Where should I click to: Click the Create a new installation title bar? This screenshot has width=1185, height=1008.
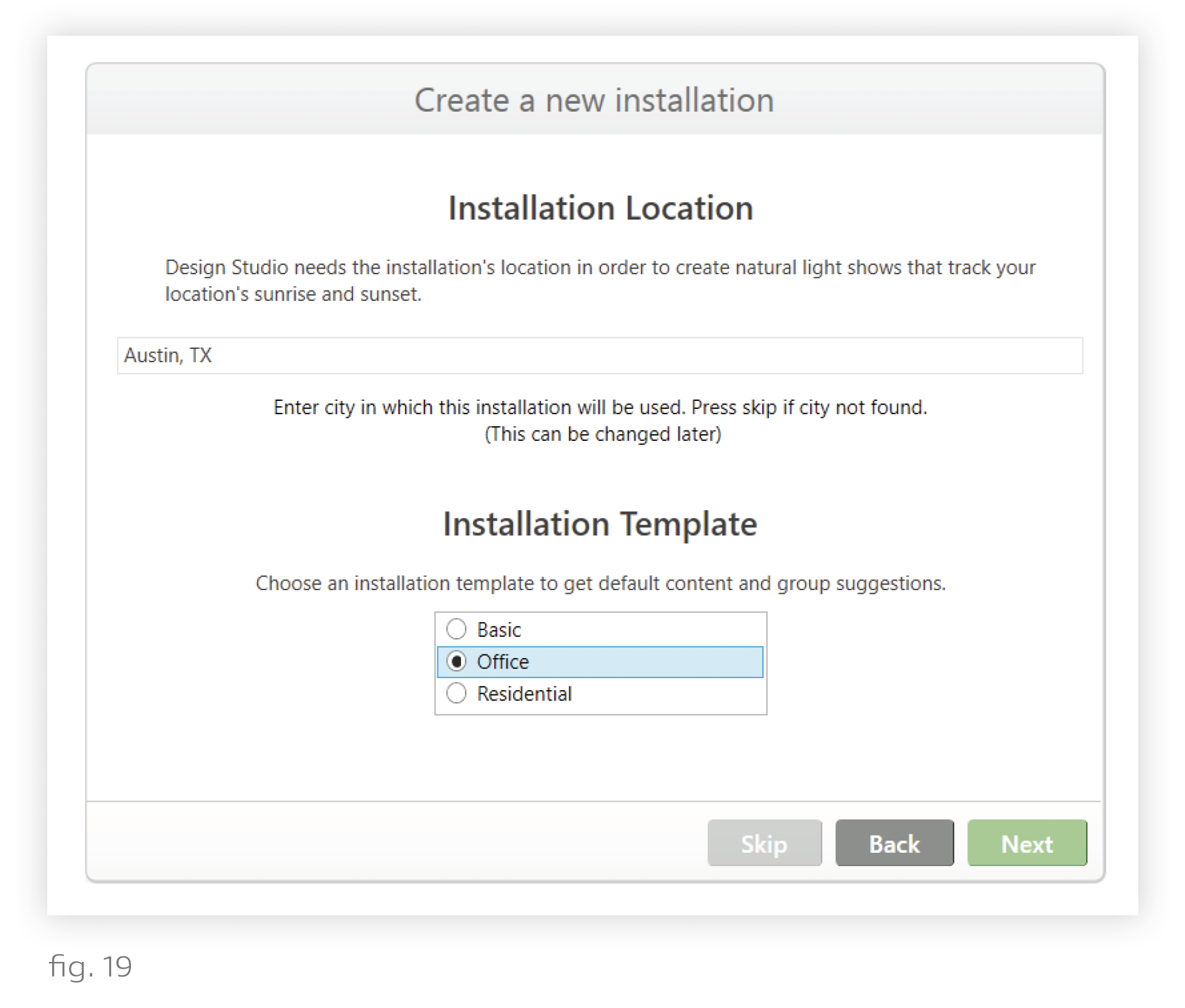pos(594,100)
